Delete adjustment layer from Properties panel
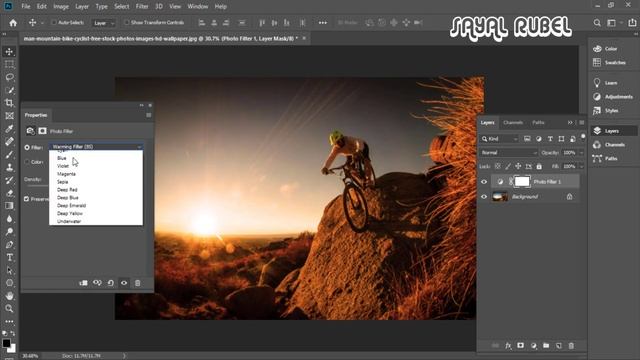 (138, 283)
